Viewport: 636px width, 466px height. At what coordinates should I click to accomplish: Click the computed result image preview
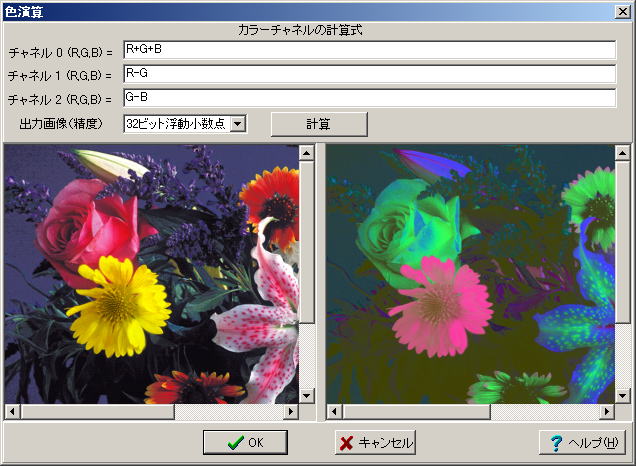470,273
